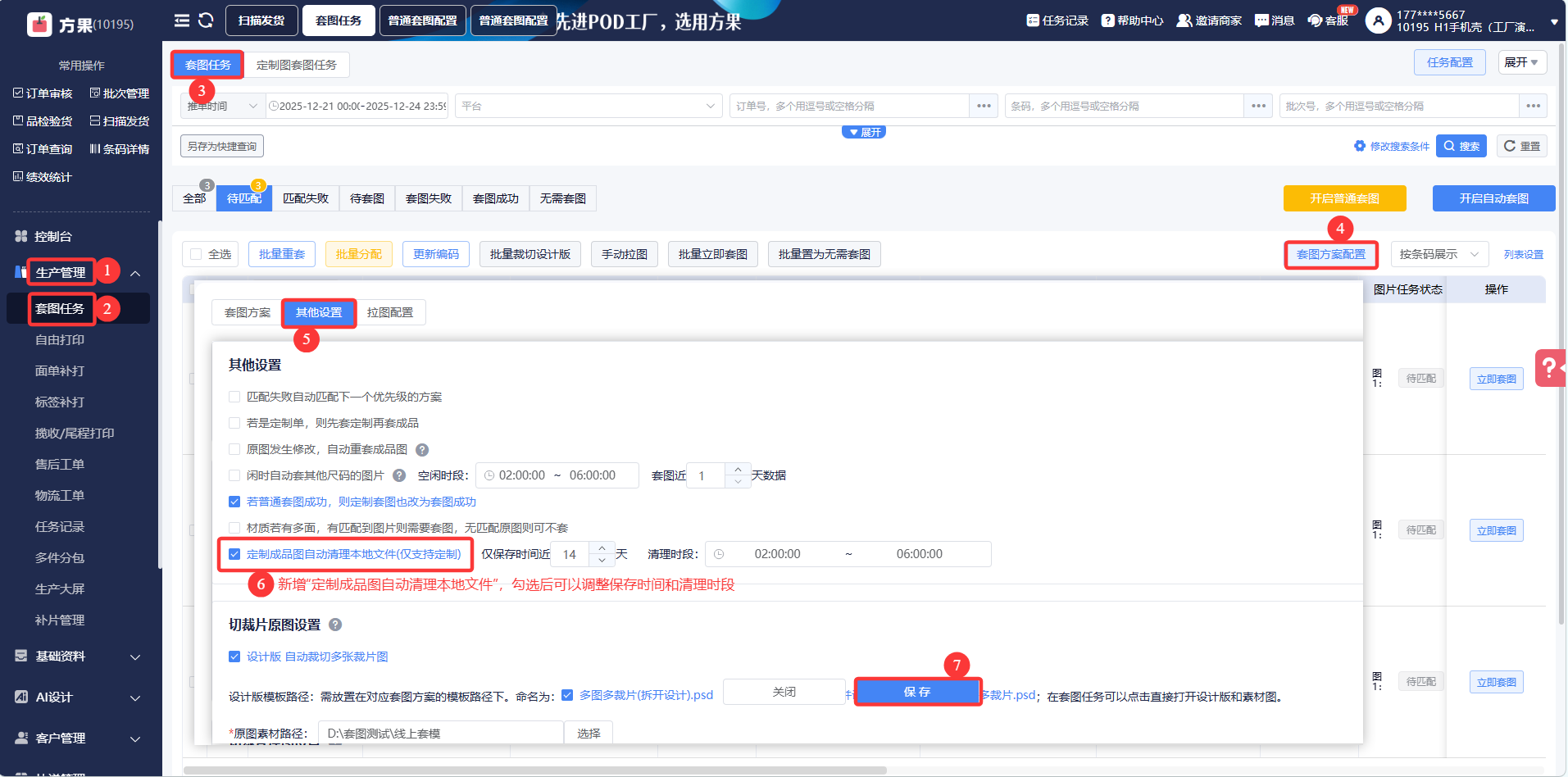Uncheck 定制成品图自动清理本地文件
The width and height of the screenshot is (1568, 777).
point(234,554)
